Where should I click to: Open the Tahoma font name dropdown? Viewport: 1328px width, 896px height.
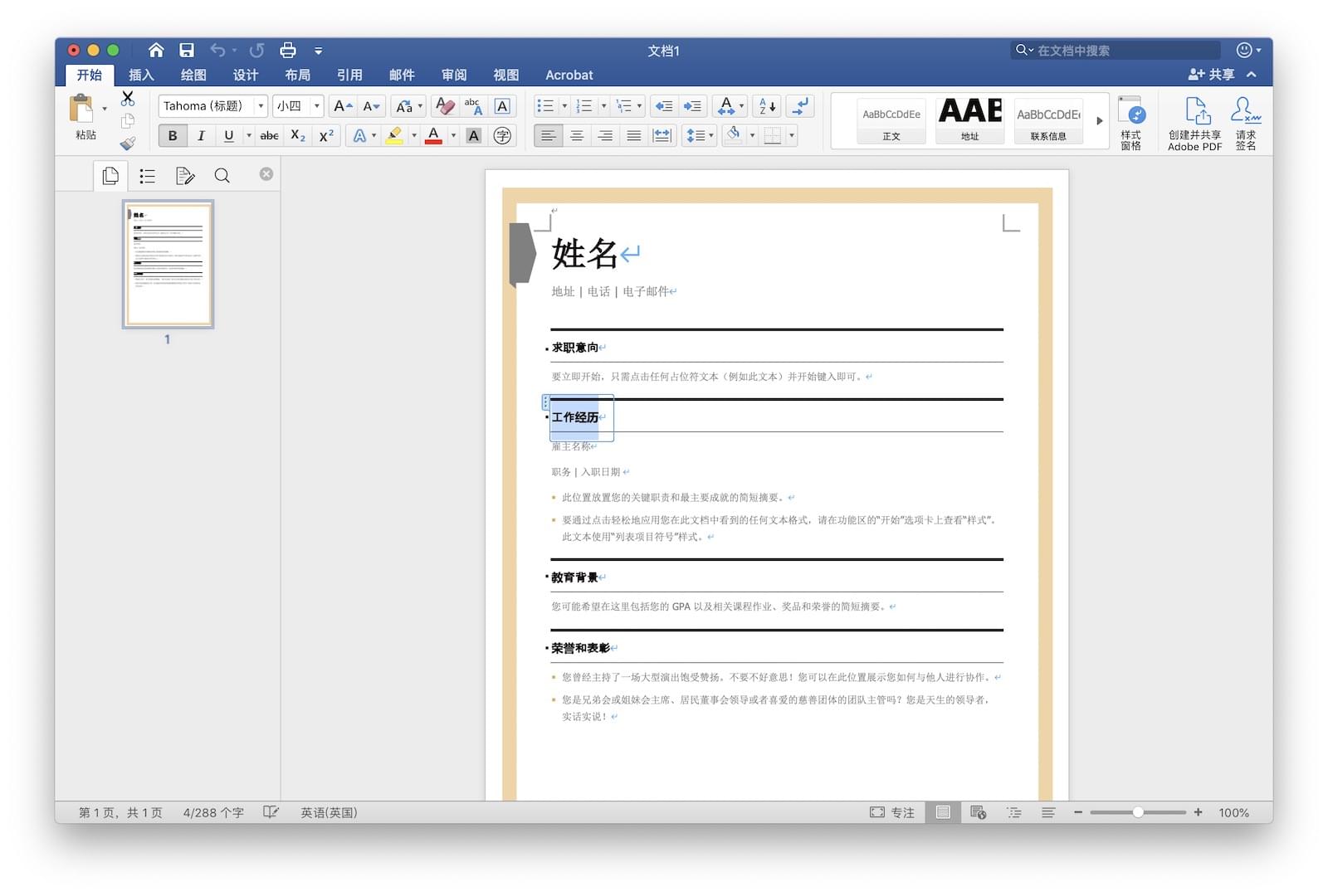tap(261, 106)
